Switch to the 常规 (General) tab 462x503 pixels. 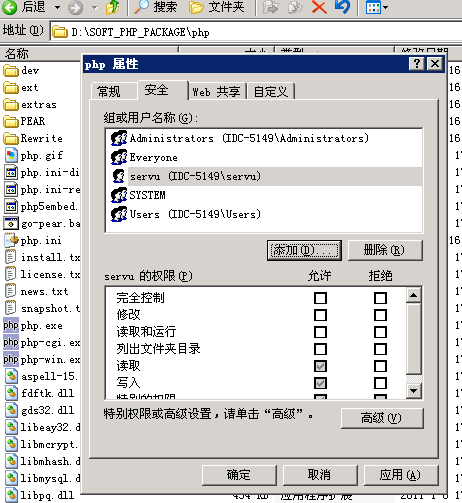(x=109, y=91)
